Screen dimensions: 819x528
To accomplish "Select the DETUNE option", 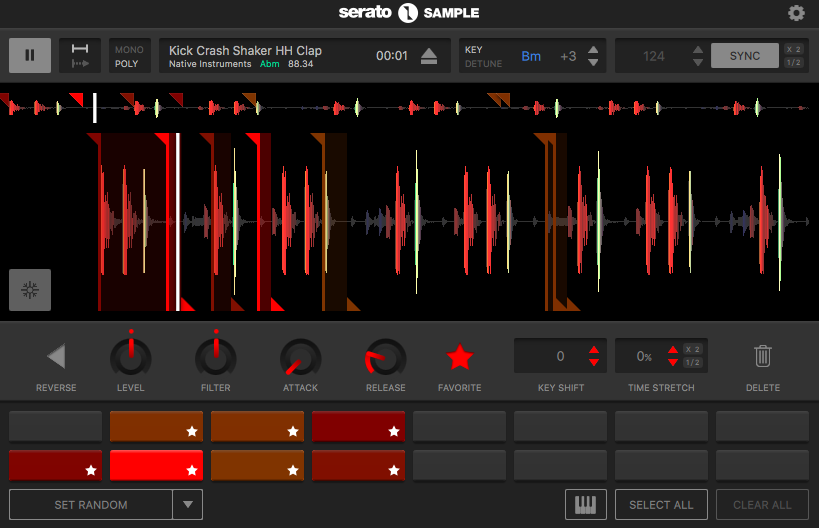I will pyautogui.click(x=483, y=64).
